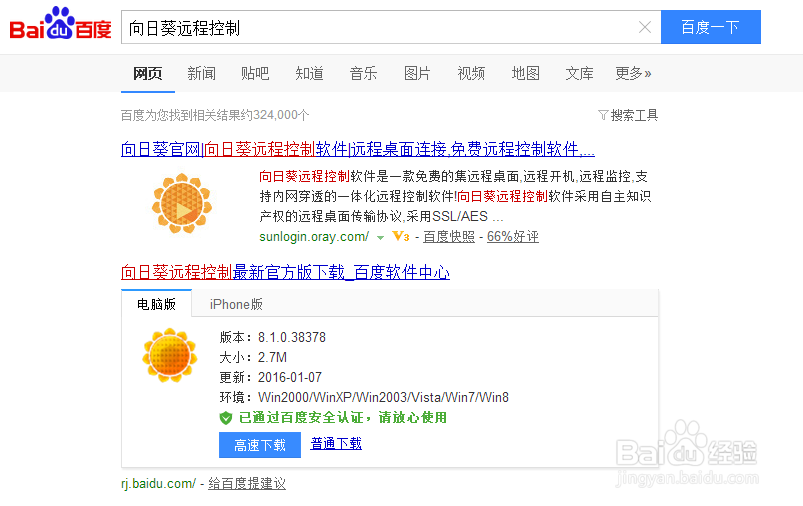Screen dimensions: 803x506
Task: Open the 视频 tab
Action: 471,74
